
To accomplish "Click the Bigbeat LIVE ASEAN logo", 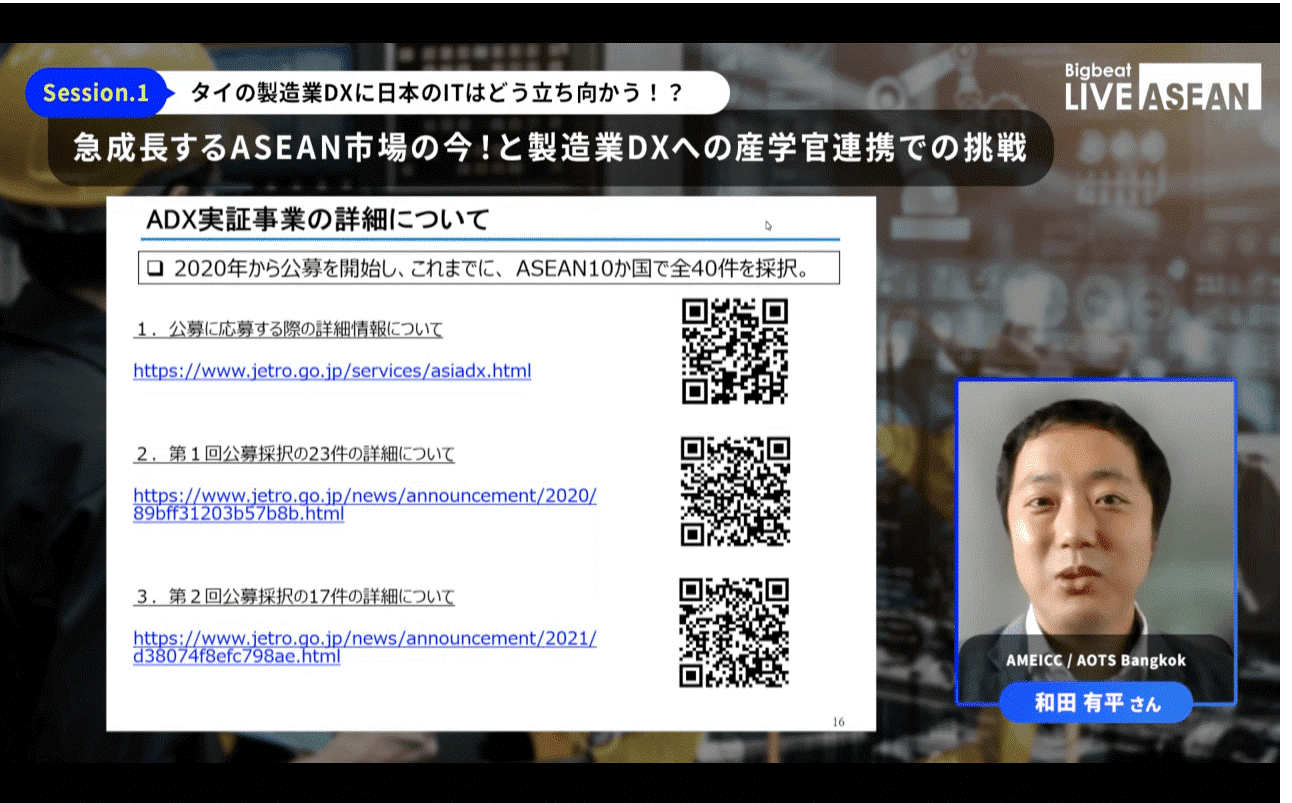I will 1162,86.
